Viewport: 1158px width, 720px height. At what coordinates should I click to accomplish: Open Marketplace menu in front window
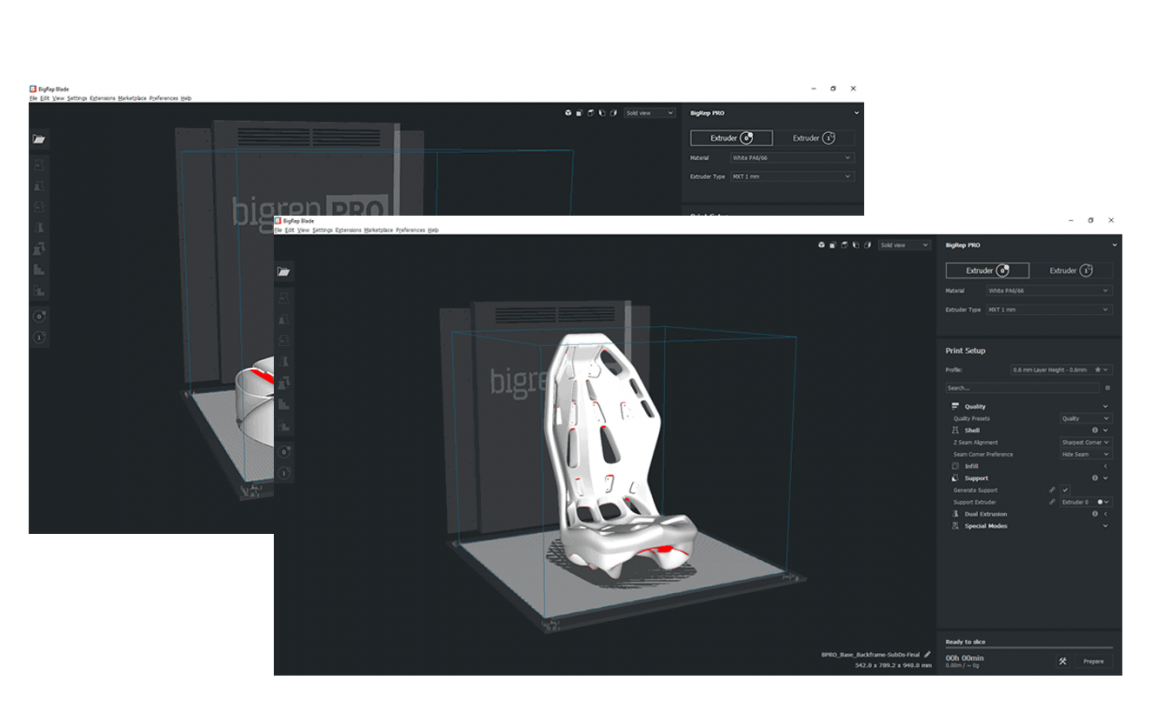[378, 230]
